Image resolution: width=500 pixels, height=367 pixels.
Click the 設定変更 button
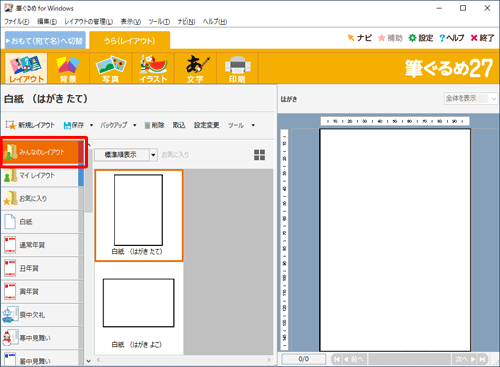207,125
